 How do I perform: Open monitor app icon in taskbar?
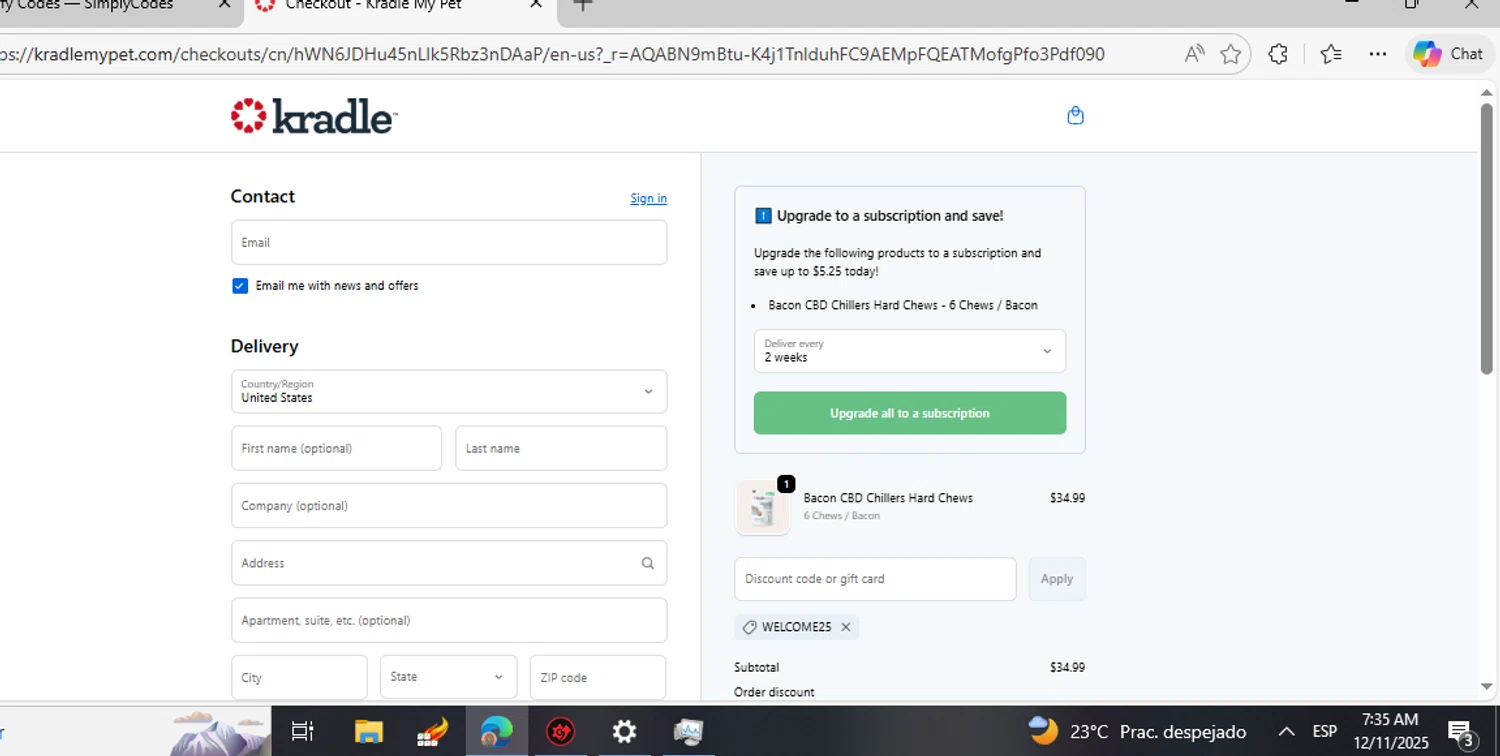point(688,732)
